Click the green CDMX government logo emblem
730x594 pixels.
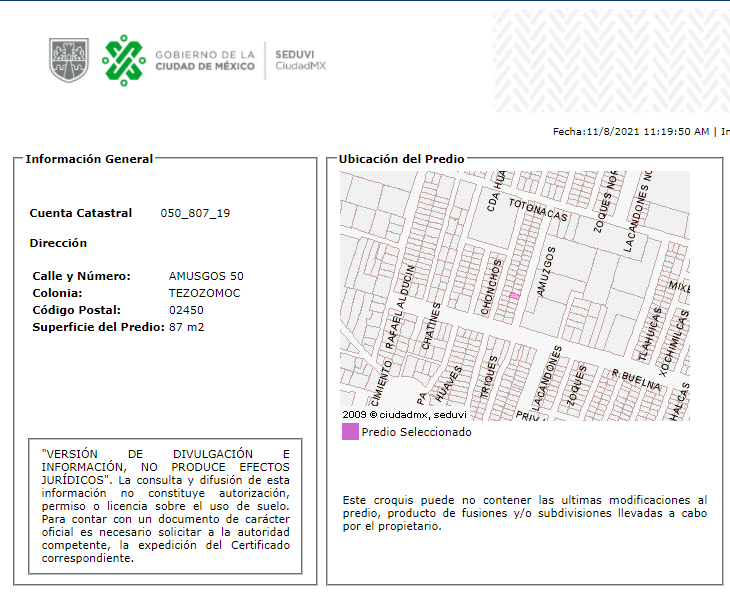click(x=124, y=61)
